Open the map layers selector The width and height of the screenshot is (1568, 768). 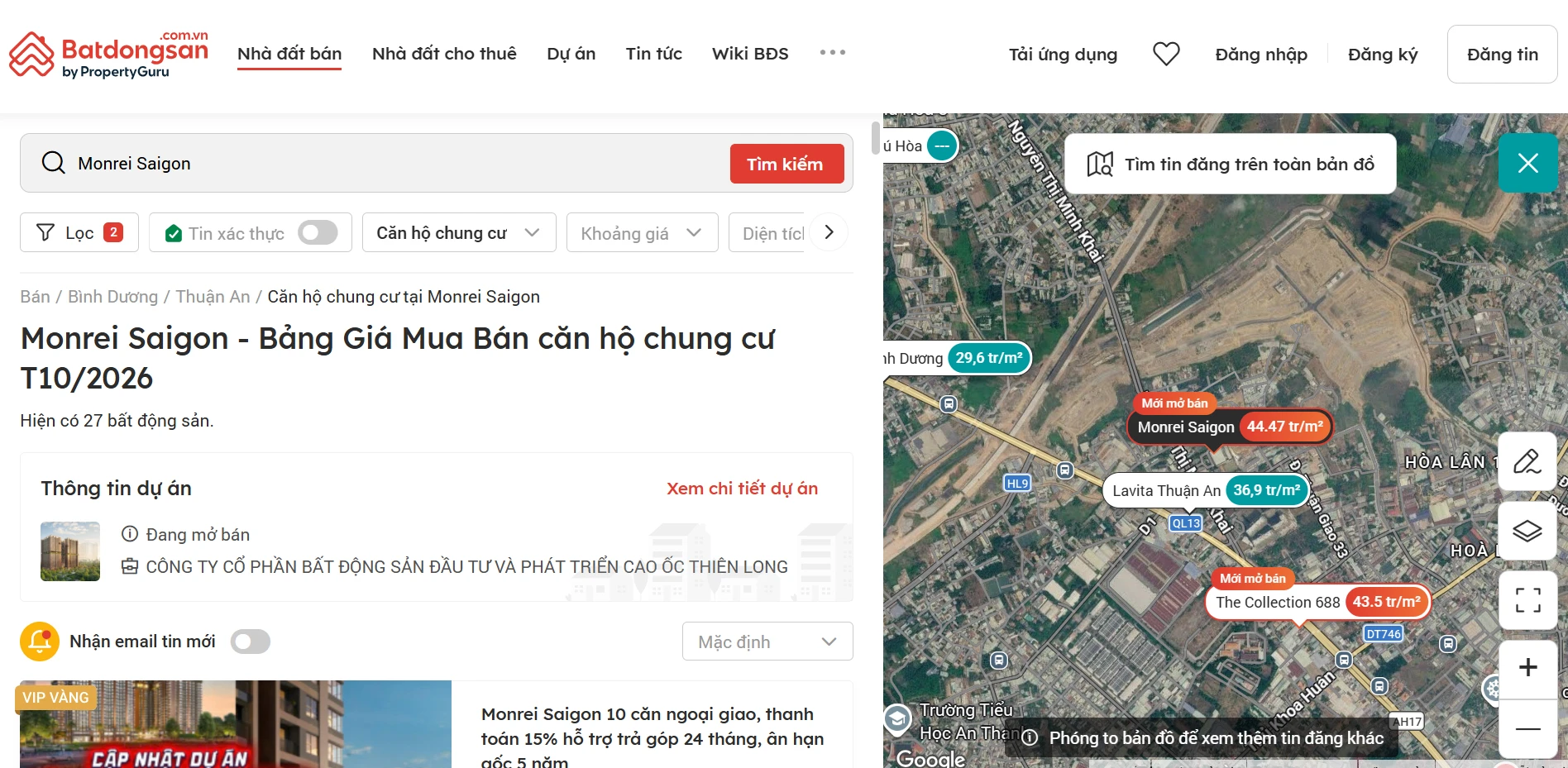[x=1527, y=531]
